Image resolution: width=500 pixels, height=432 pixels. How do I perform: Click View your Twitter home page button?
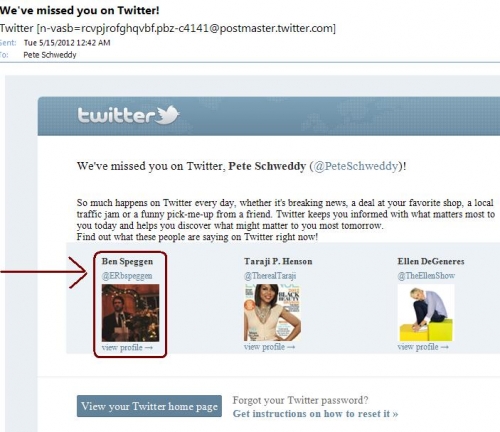click(x=149, y=406)
